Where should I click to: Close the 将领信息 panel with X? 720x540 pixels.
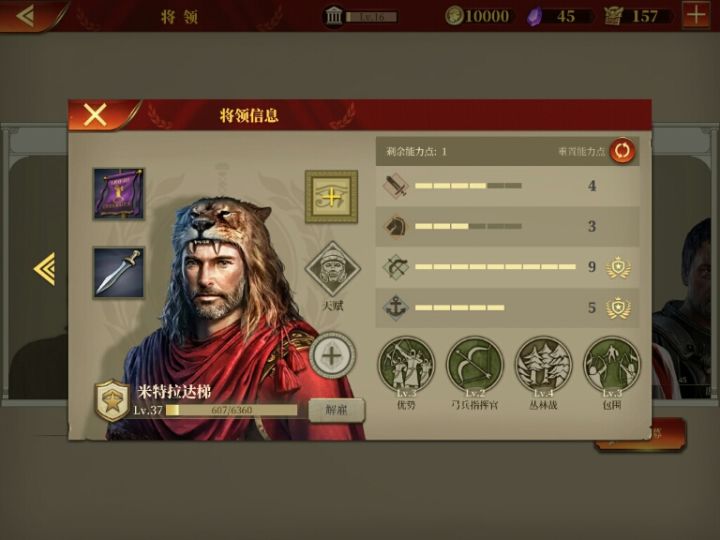tap(95, 114)
